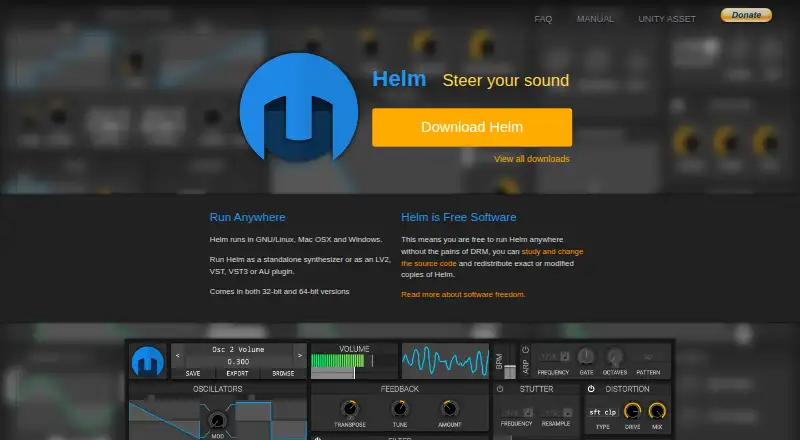Turn the ARP Gate knob
800x440 pixels.
586,357
